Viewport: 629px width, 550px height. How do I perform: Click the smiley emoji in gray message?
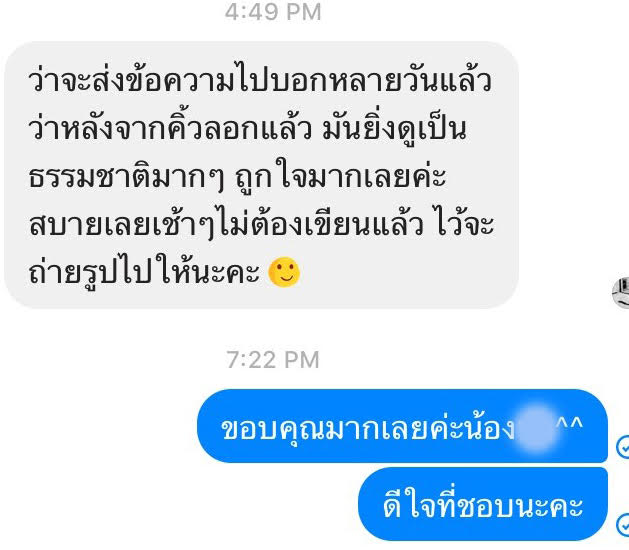[284, 272]
